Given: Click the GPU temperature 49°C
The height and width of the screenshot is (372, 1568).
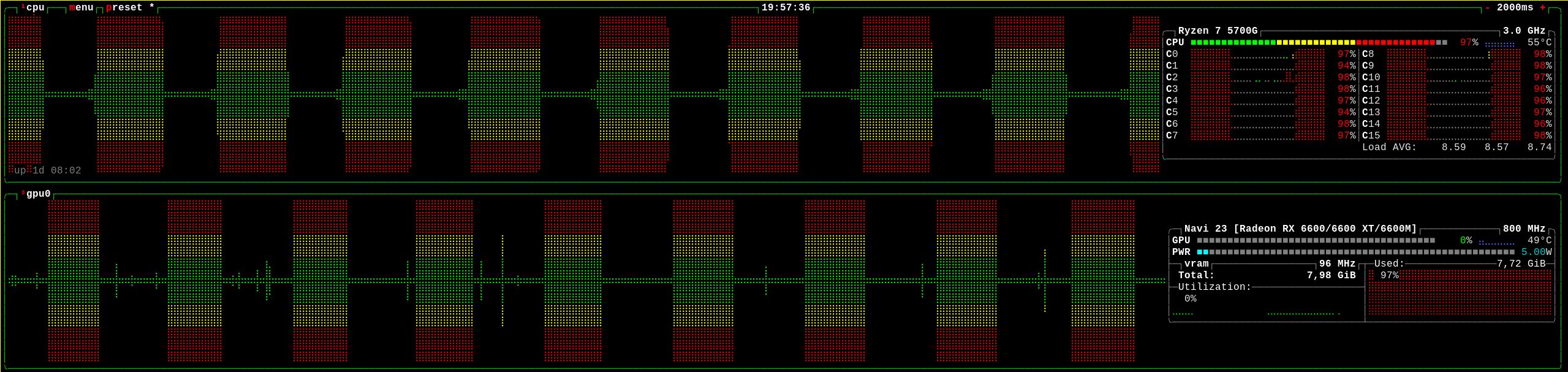Looking at the screenshot, I should [x=1540, y=240].
